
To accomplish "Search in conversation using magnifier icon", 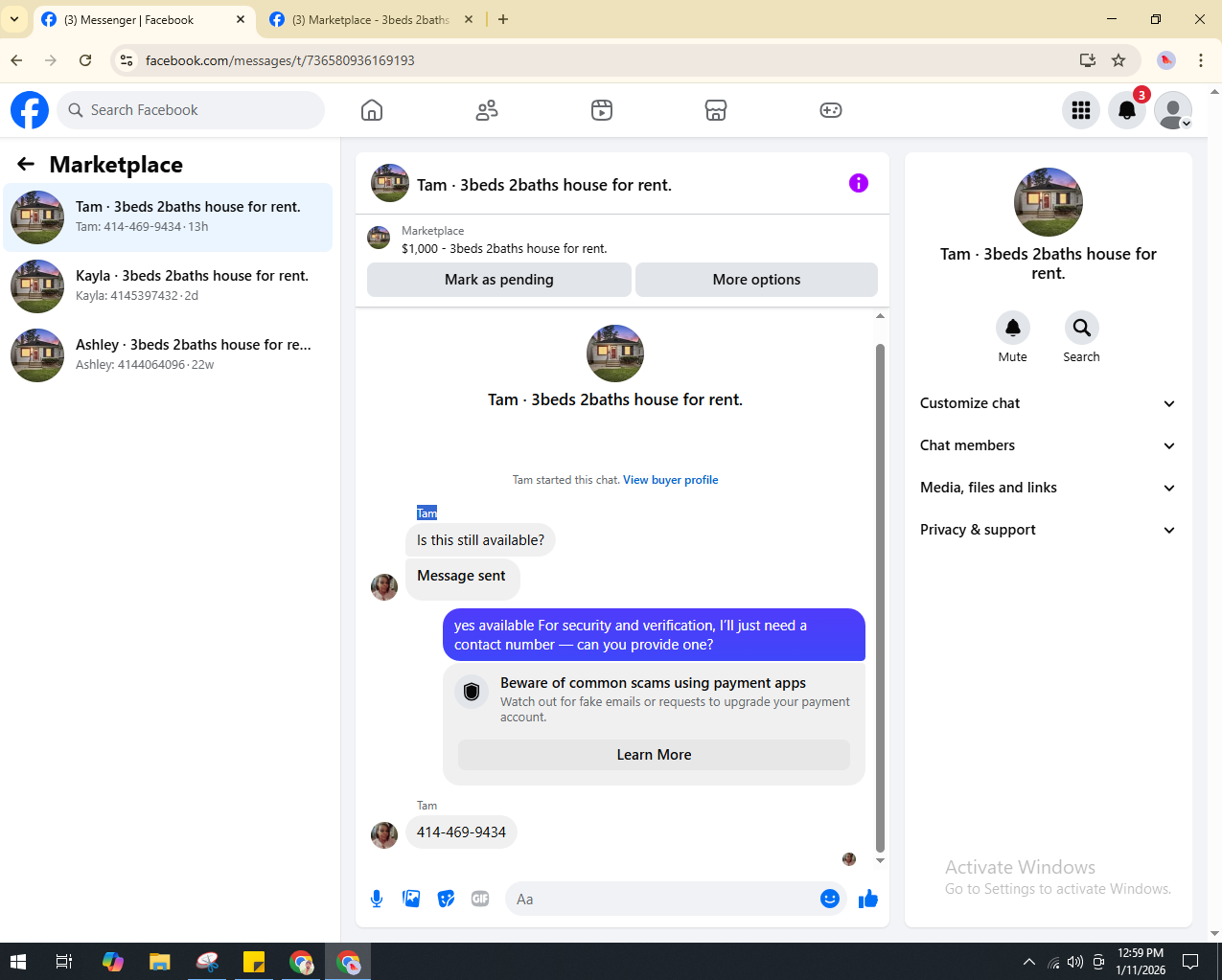I will pyautogui.click(x=1081, y=328).
